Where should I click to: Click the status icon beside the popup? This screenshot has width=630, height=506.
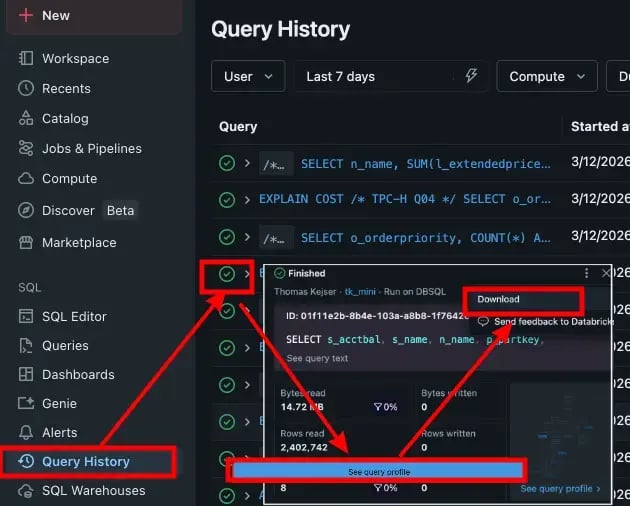click(227, 274)
